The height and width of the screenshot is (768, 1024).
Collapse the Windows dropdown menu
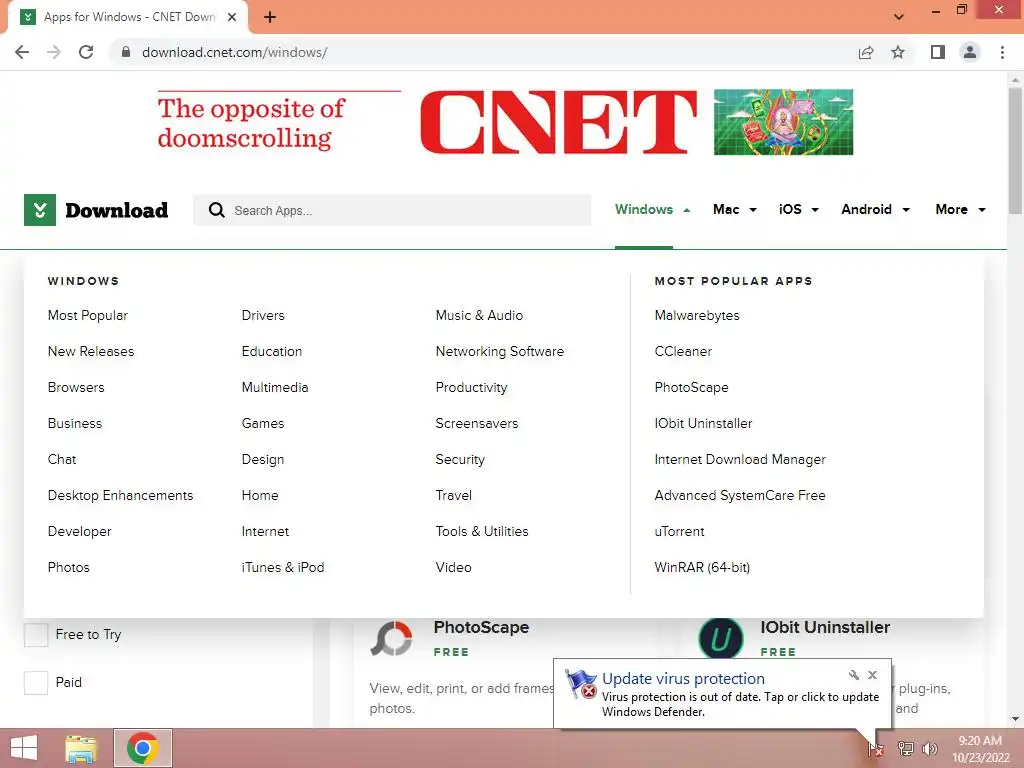(652, 210)
